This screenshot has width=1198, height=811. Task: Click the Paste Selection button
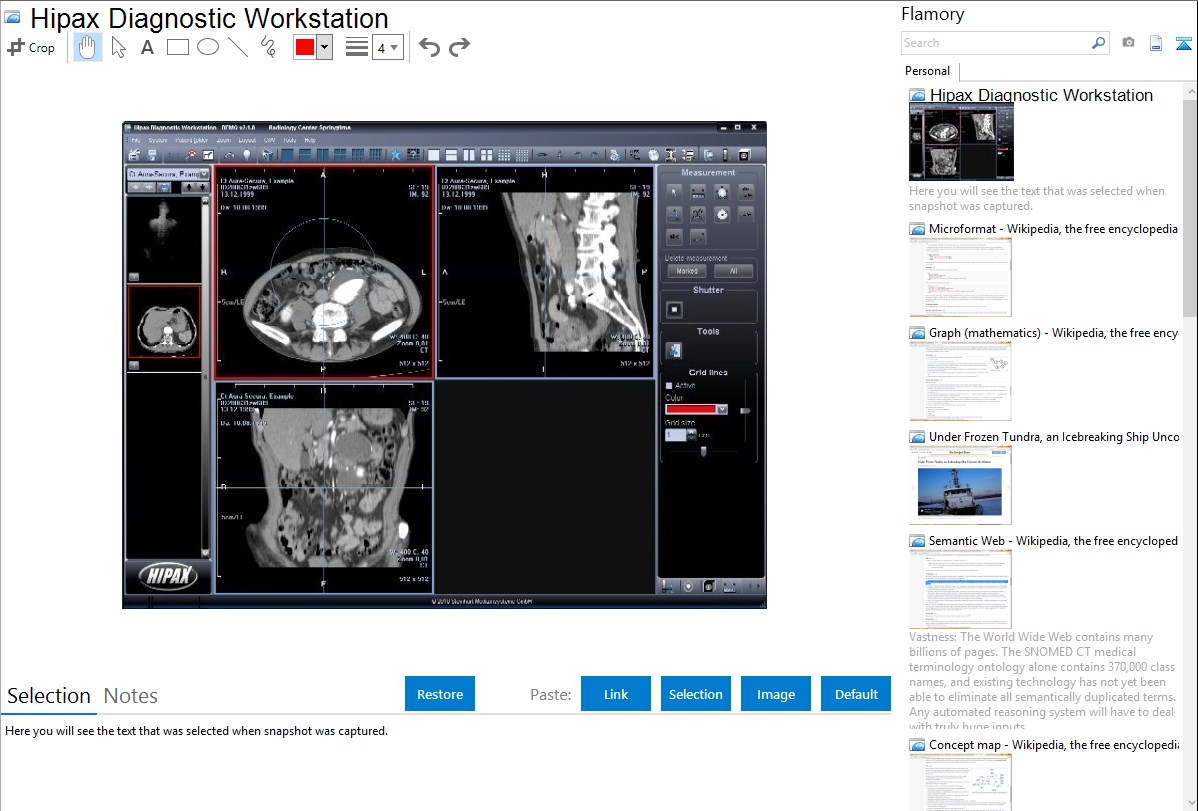[x=695, y=694]
